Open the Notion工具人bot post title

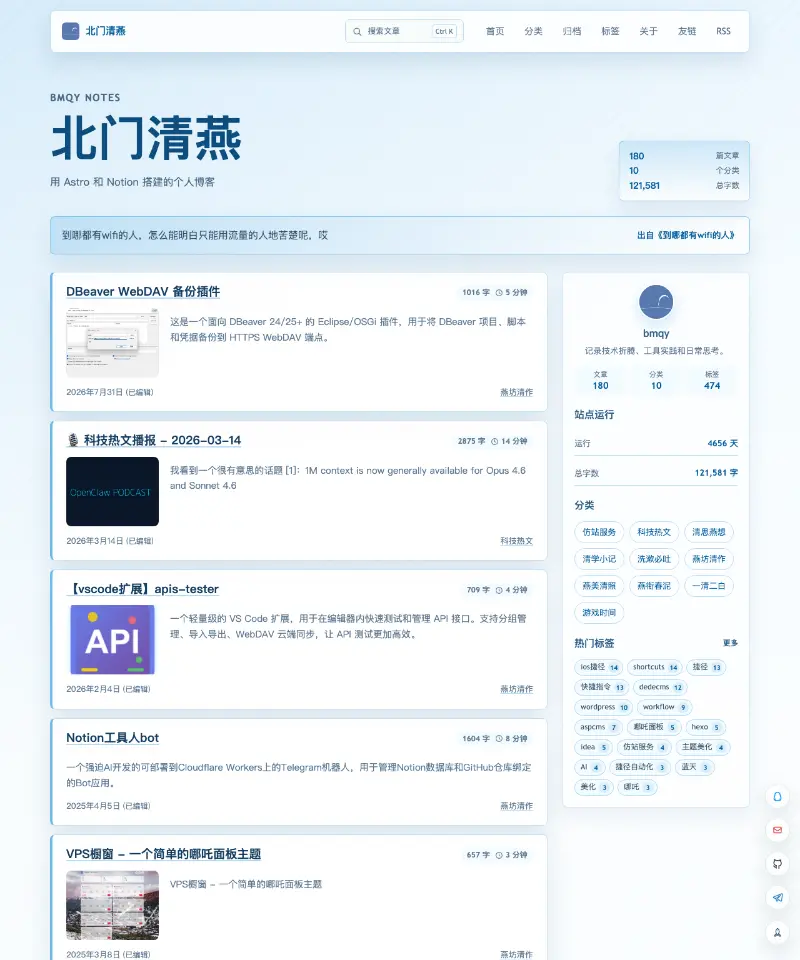coord(113,738)
